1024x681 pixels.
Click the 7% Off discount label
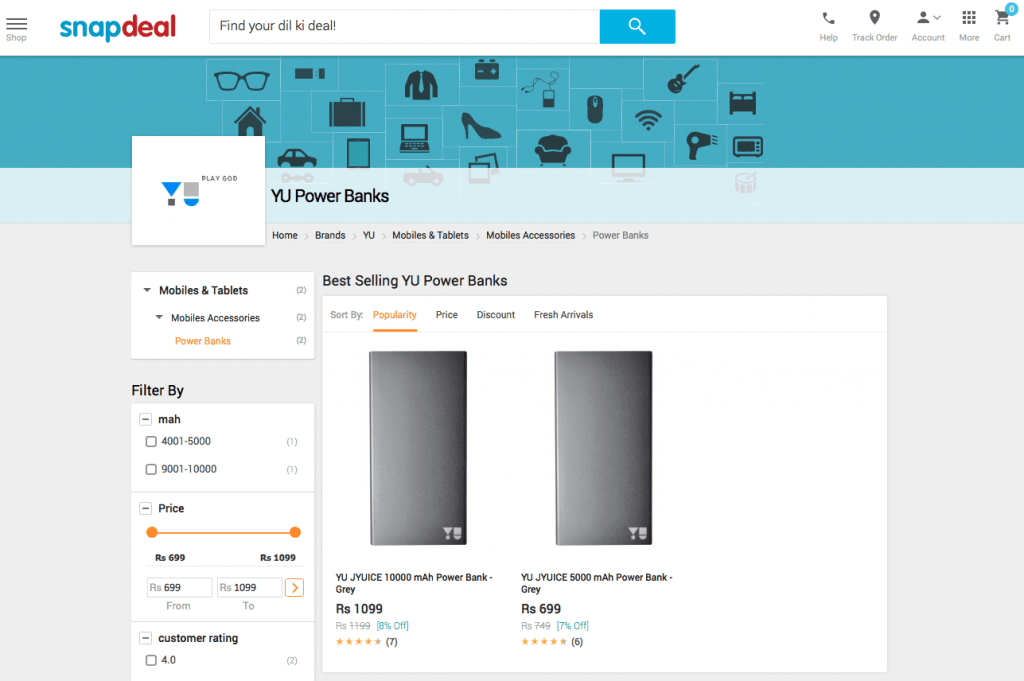[573, 626]
